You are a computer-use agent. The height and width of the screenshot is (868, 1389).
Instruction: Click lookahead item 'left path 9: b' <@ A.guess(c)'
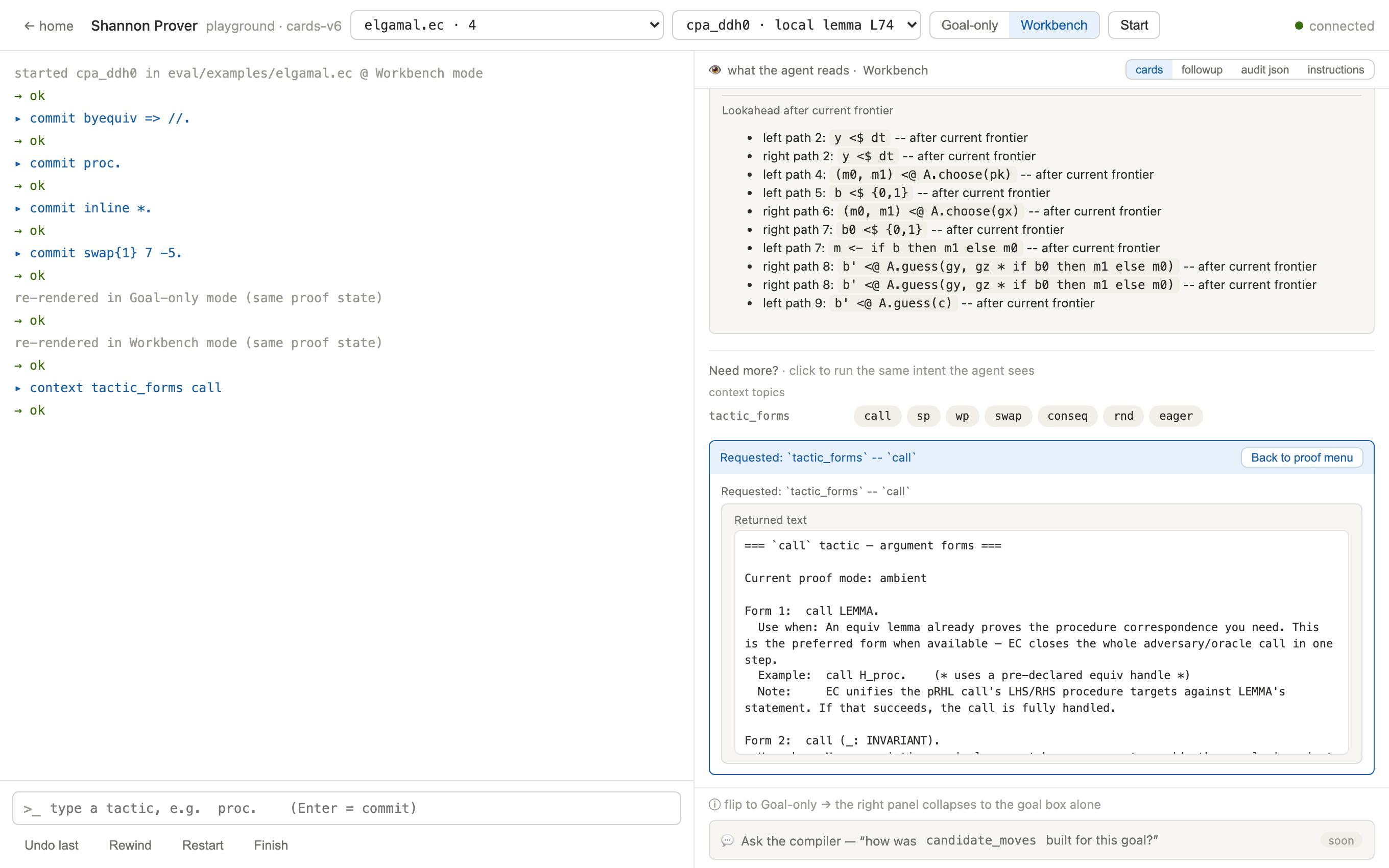pyautogui.click(x=928, y=303)
